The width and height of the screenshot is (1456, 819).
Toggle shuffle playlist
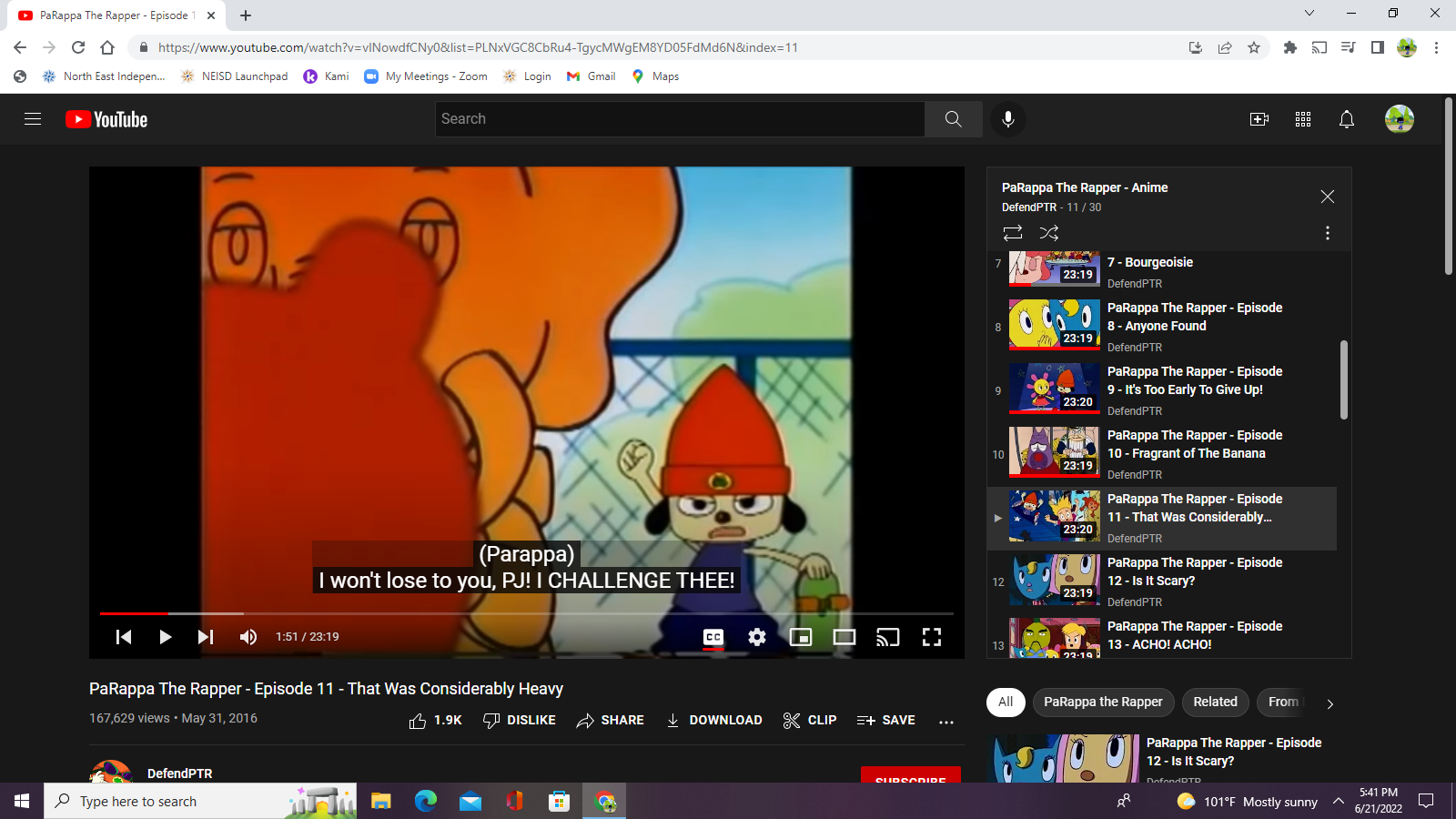coord(1049,233)
